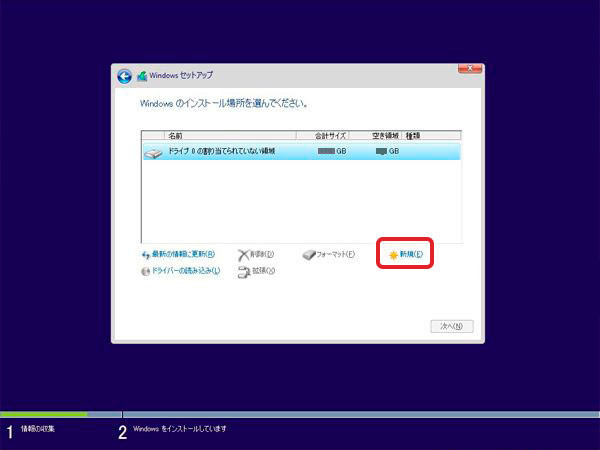Click step 2 Windows をインストールしています label

180,429
